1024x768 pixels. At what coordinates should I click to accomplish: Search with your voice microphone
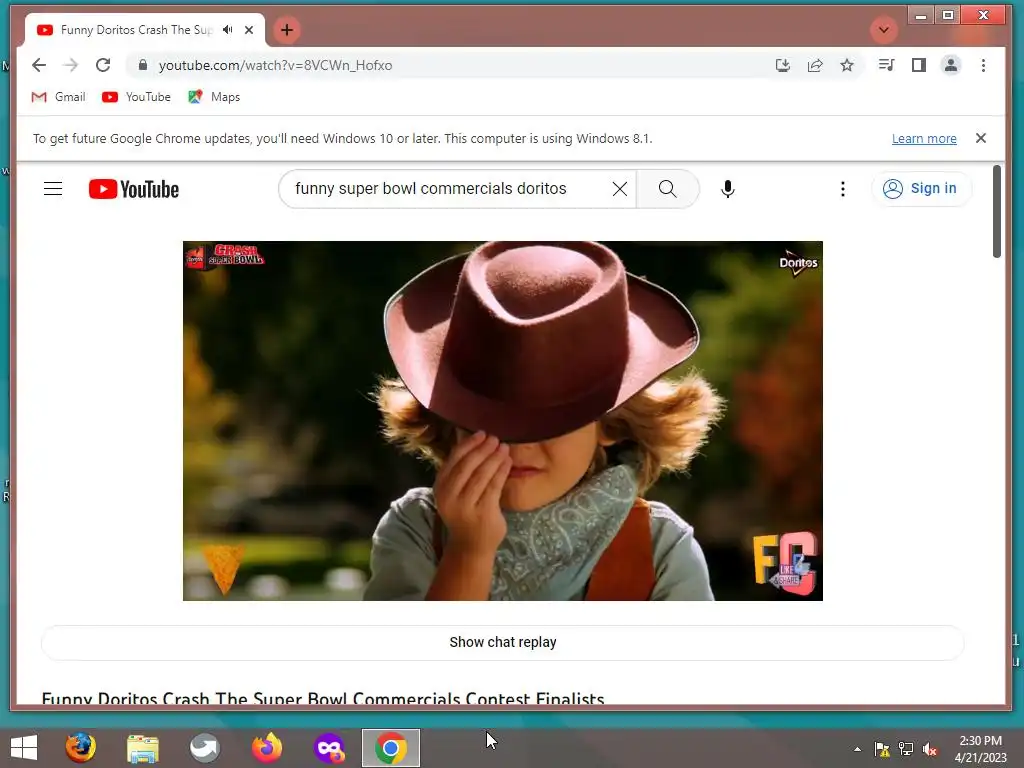tap(728, 189)
